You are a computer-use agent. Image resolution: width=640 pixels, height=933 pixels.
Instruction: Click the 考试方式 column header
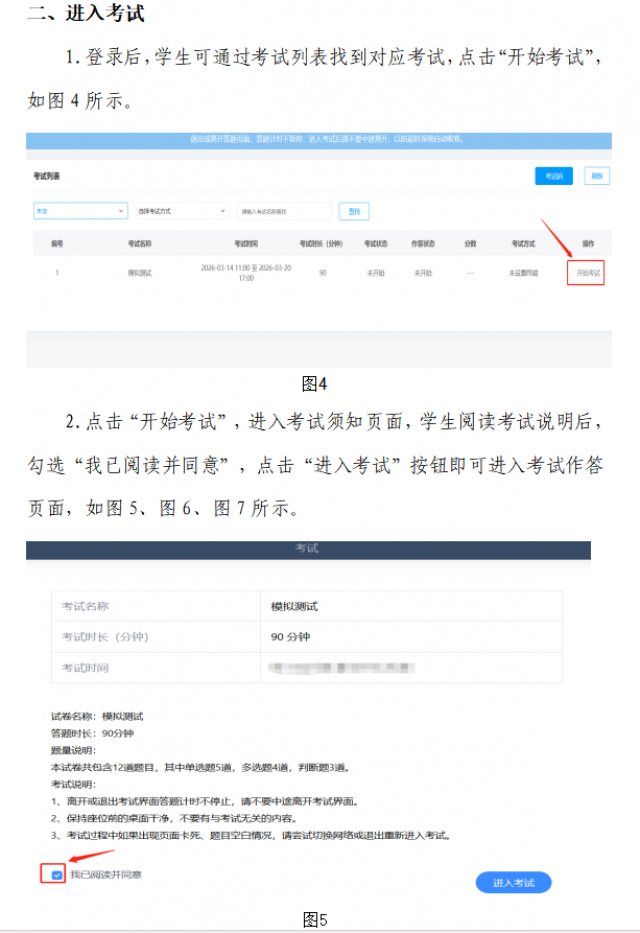[524, 243]
